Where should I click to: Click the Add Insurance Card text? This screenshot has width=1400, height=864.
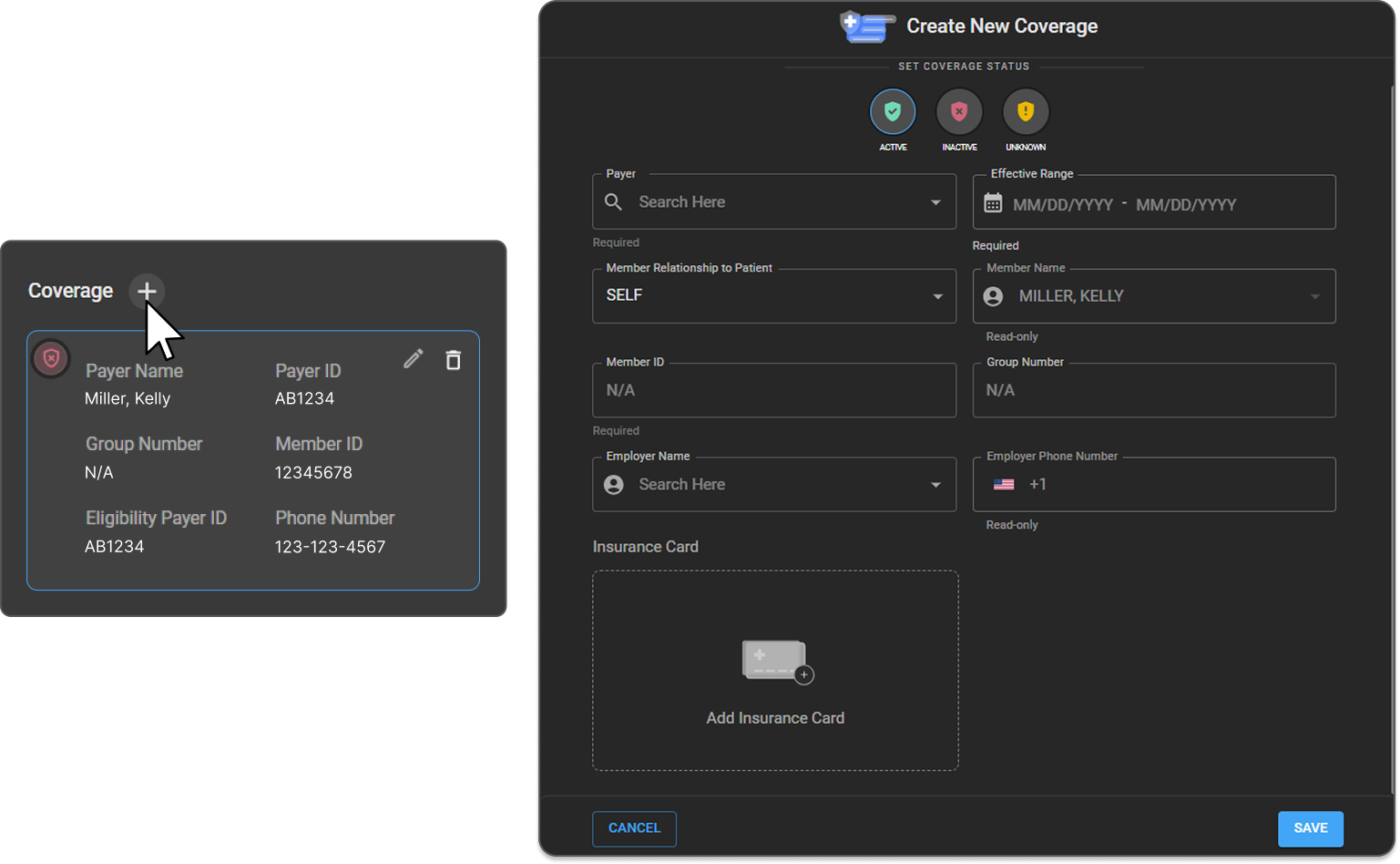pyautogui.click(x=775, y=718)
